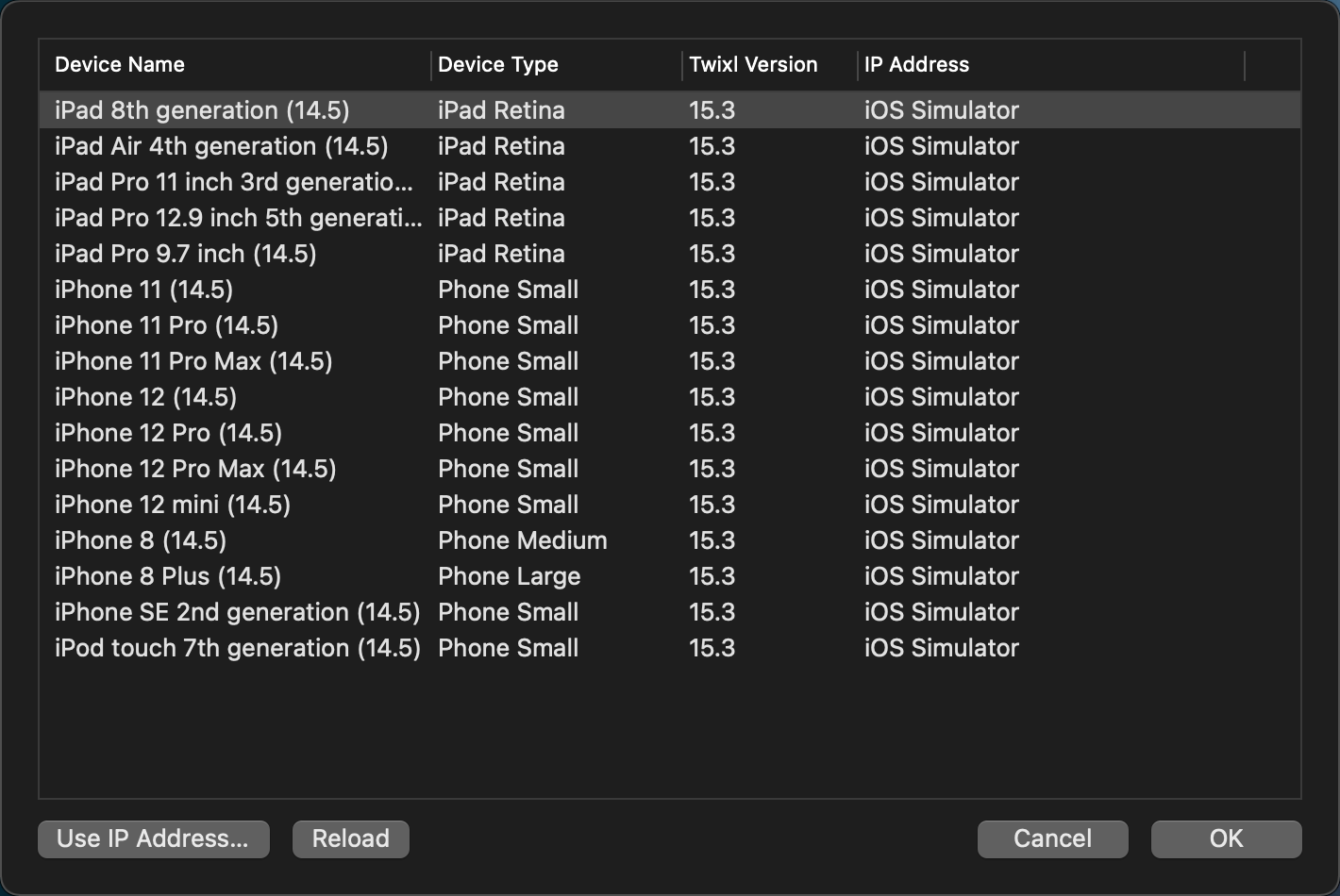This screenshot has width=1340, height=896.
Task: Sort by the Device Type column header
Action: click(557, 65)
